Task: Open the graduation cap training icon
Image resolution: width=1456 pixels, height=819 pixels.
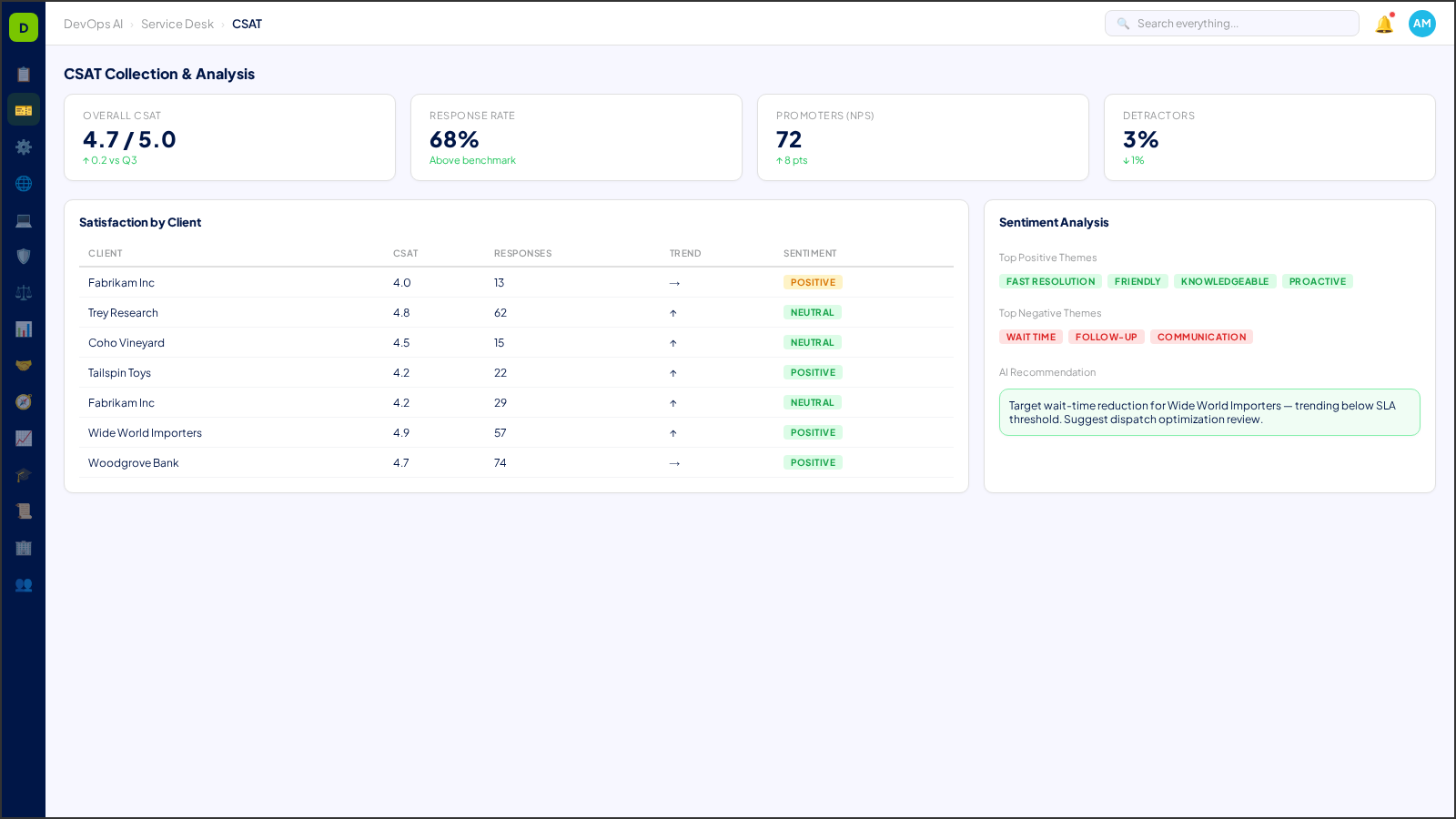Action: pyautogui.click(x=24, y=474)
